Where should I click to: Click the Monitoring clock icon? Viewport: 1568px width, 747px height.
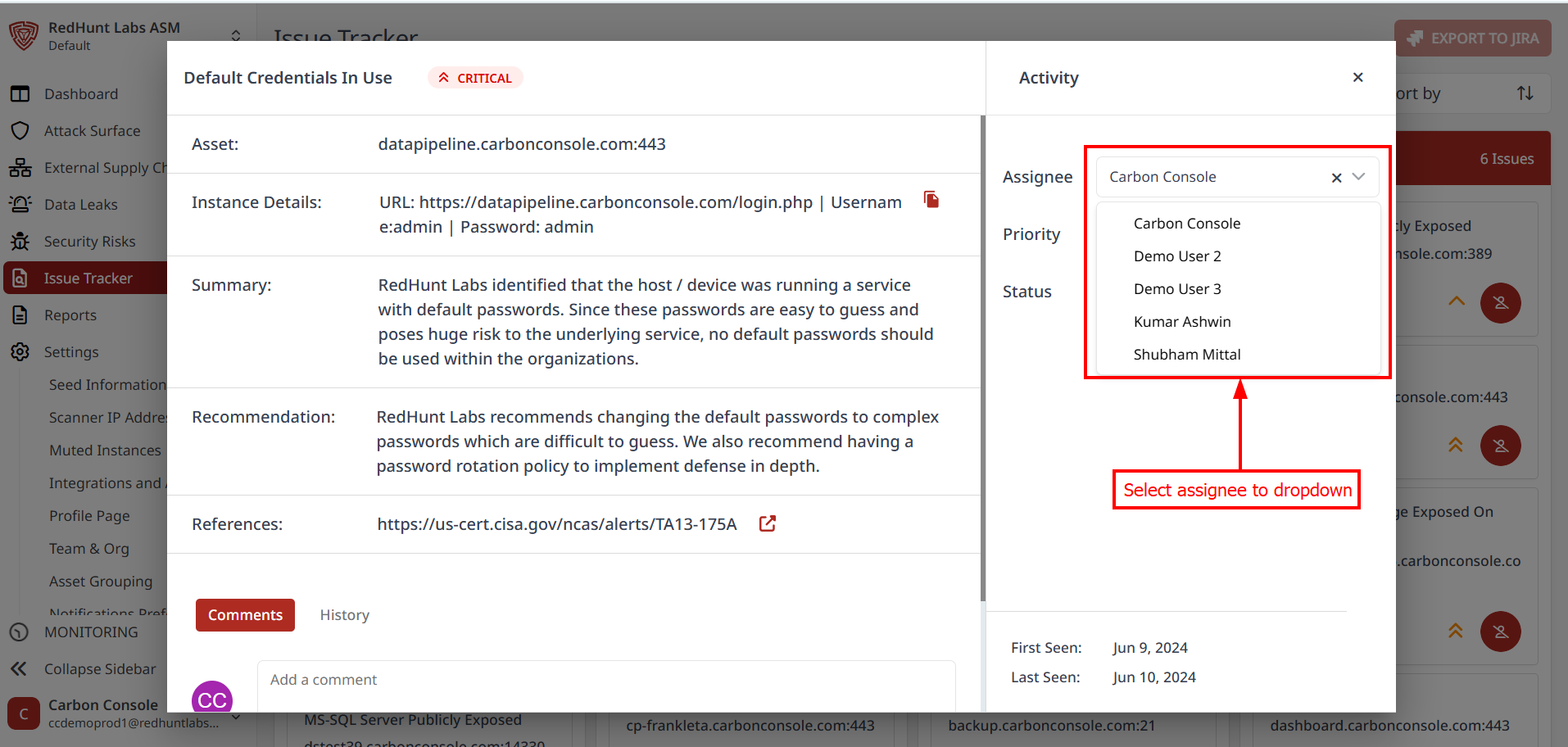(x=19, y=632)
